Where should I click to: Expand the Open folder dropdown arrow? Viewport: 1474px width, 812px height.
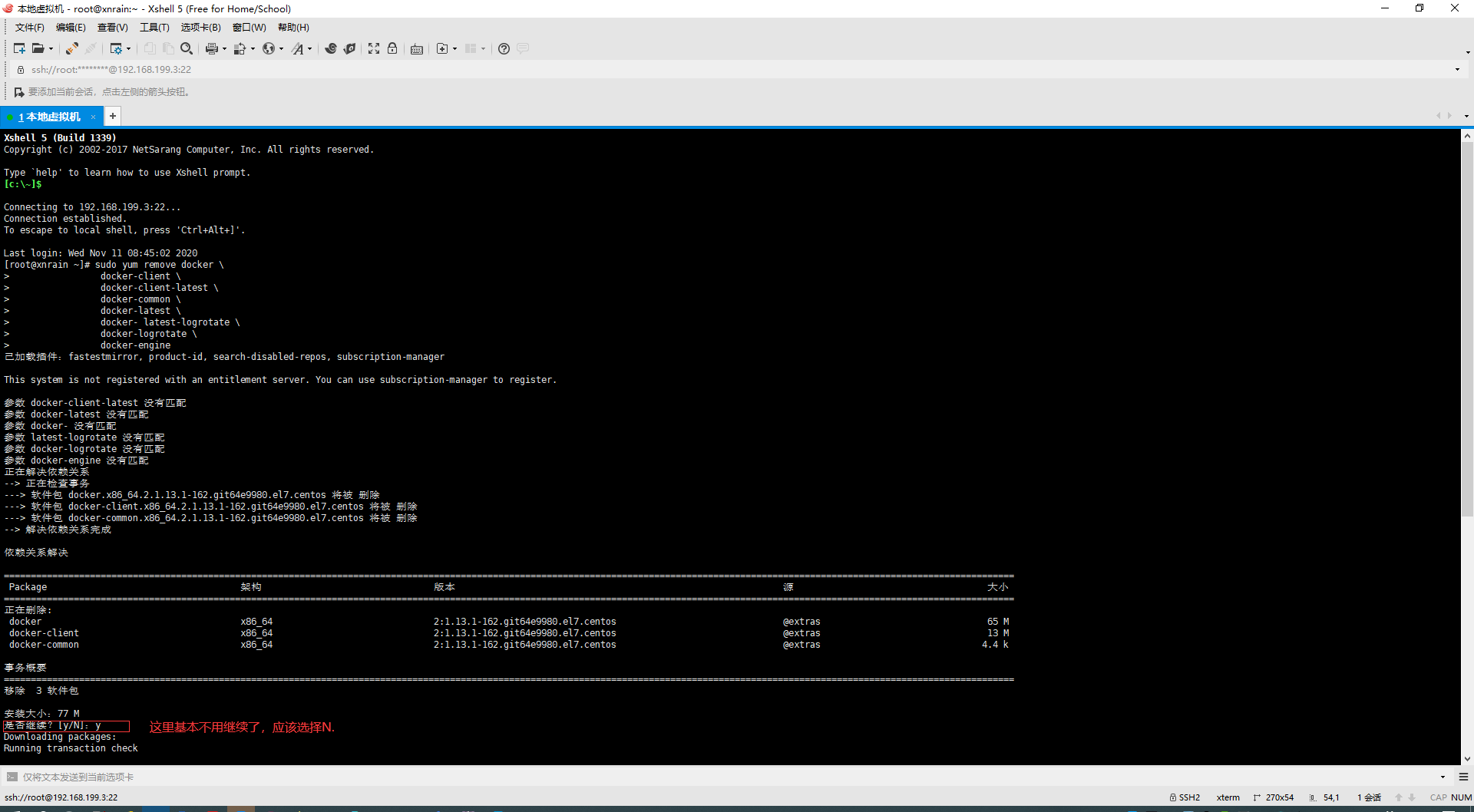[51, 48]
